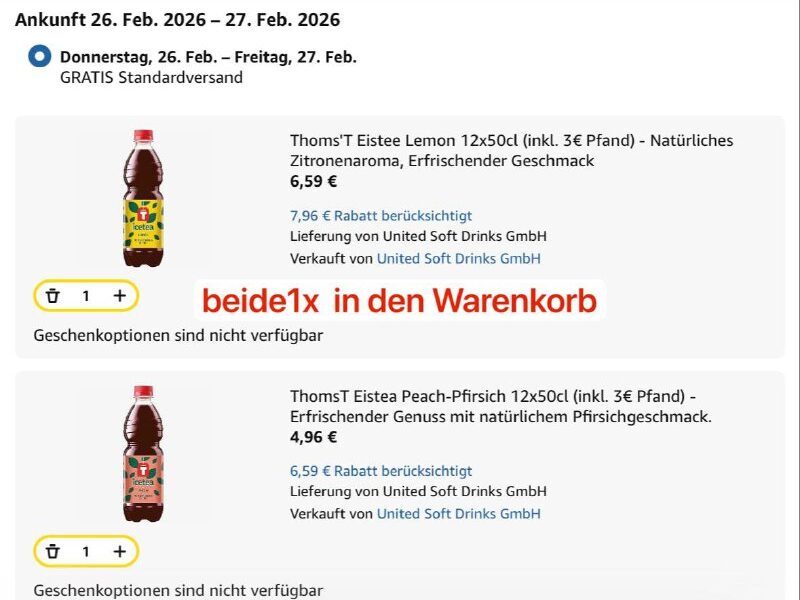
Task: Click the quantity number for Peach Eistea
Action: 86,551
